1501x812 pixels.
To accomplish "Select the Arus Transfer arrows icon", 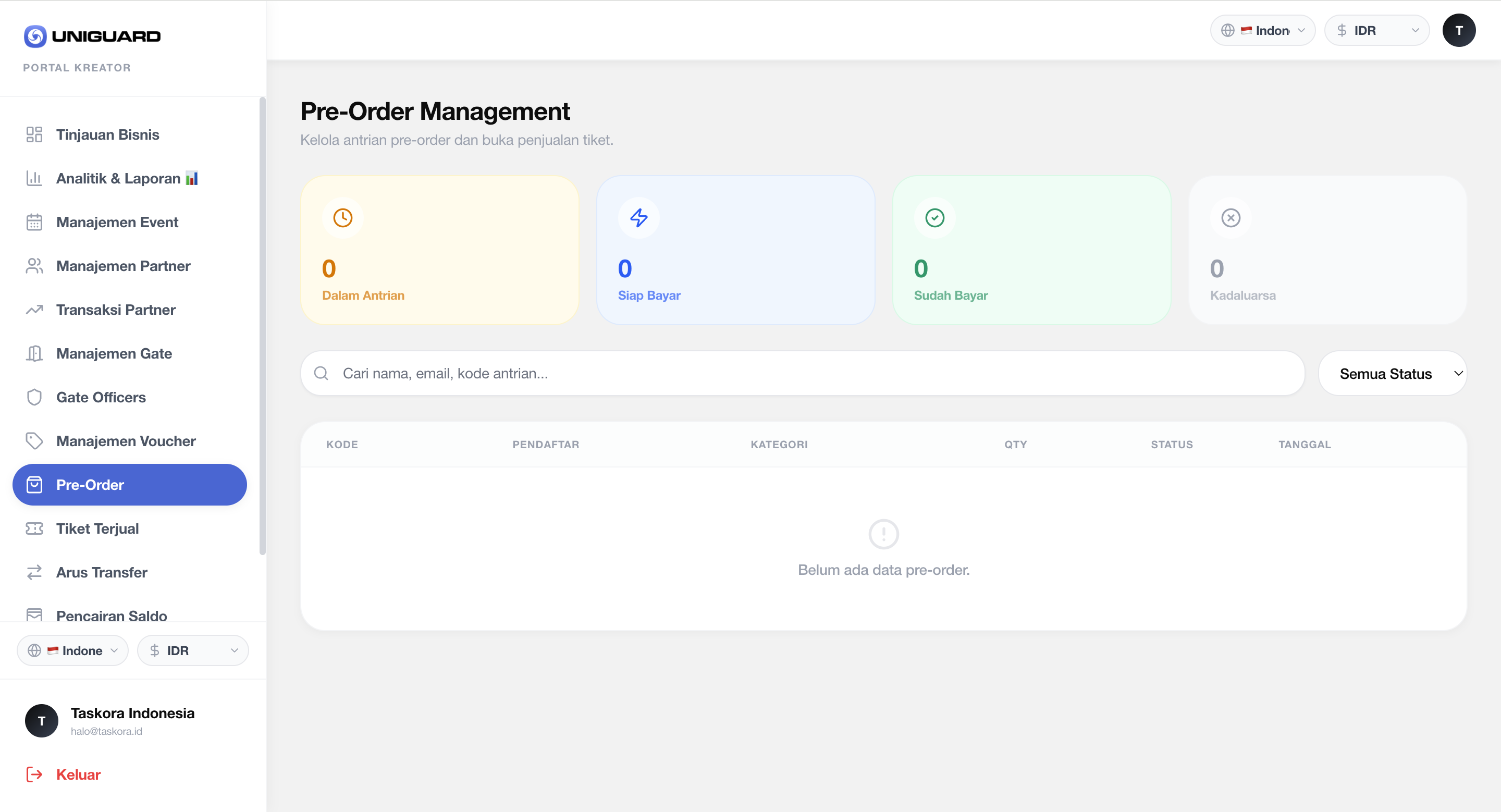I will click(34, 572).
